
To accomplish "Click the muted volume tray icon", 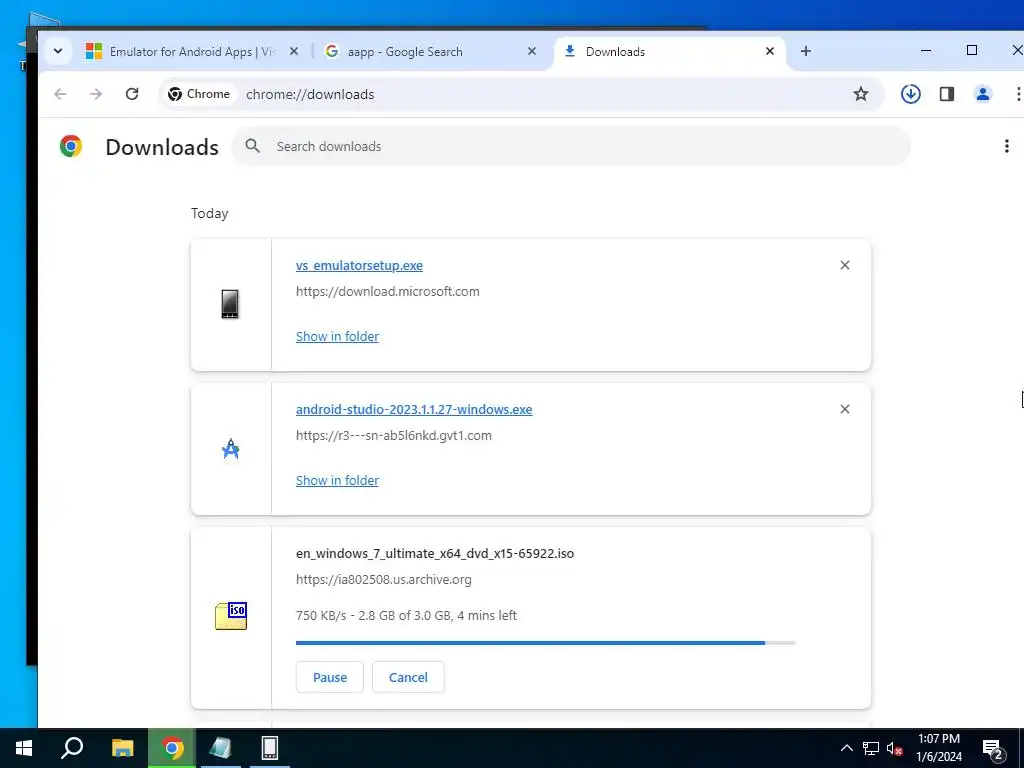I will pyautogui.click(x=894, y=748).
